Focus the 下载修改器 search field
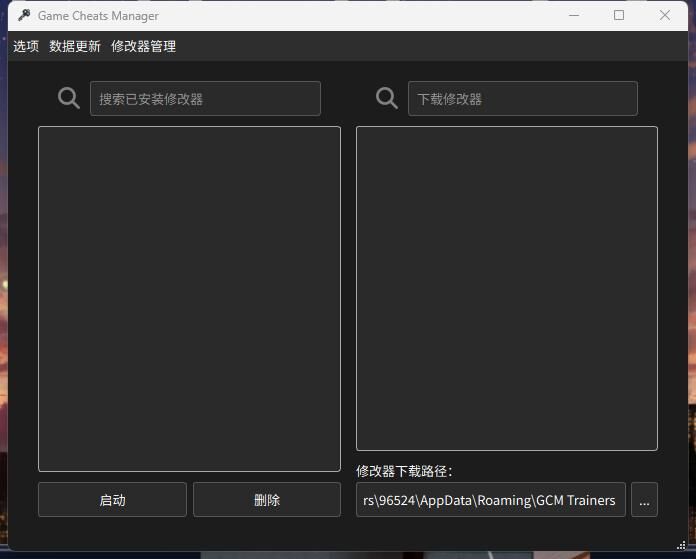 [x=522, y=99]
